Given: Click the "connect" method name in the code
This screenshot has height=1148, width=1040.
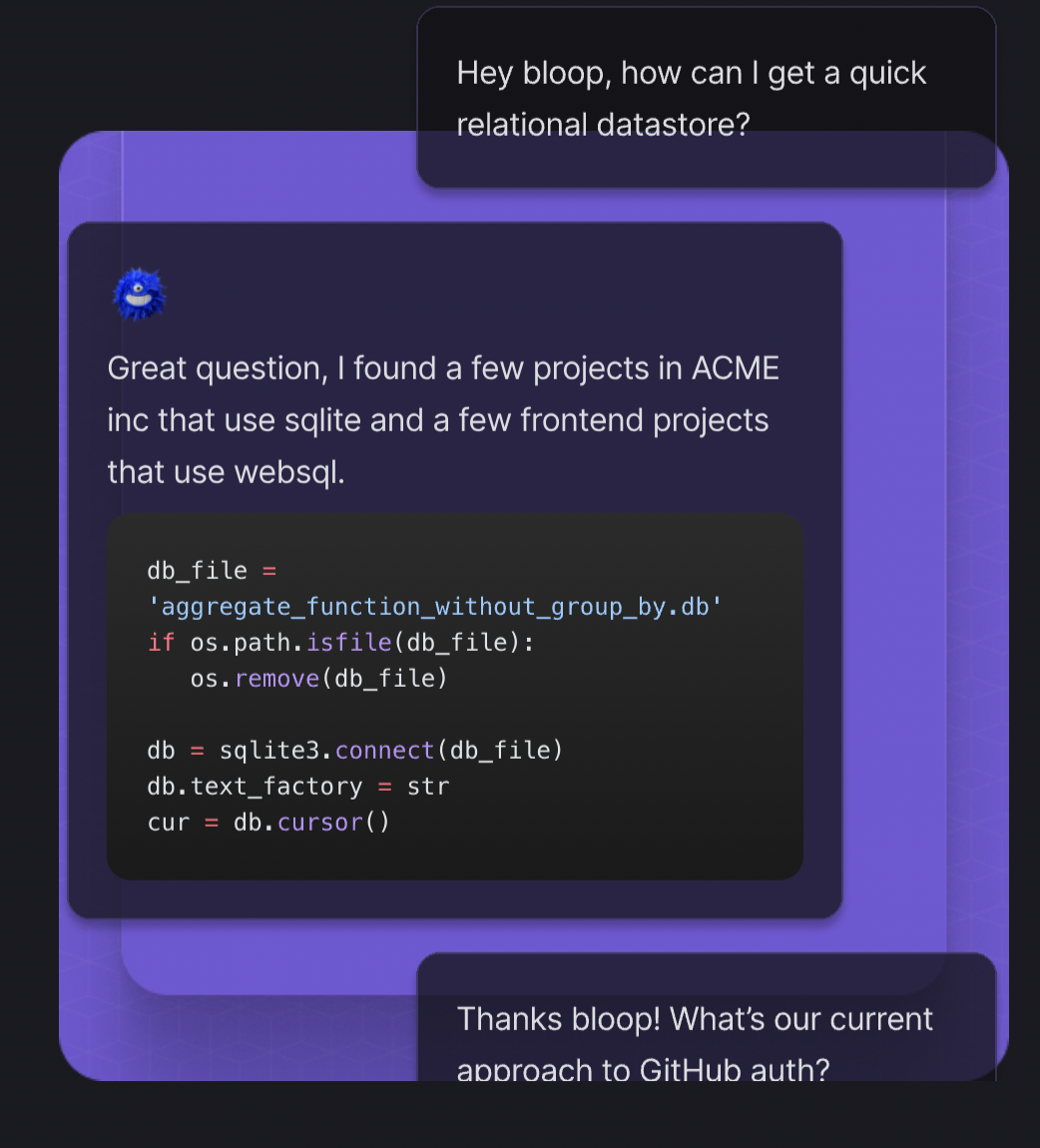Looking at the screenshot, I should pos(385,751).
